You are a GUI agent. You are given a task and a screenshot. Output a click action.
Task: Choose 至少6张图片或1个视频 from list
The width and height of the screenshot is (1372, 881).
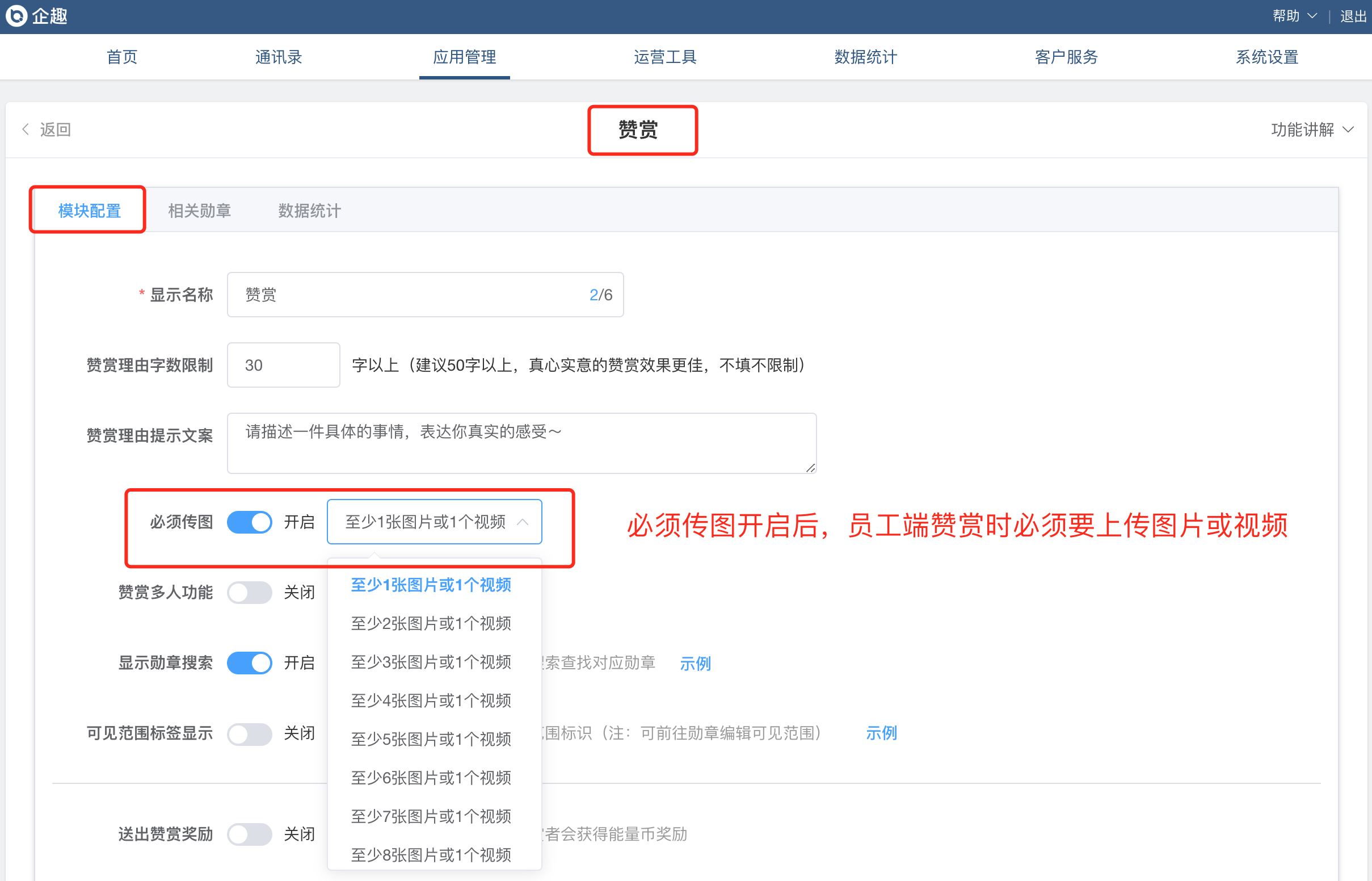431,778
